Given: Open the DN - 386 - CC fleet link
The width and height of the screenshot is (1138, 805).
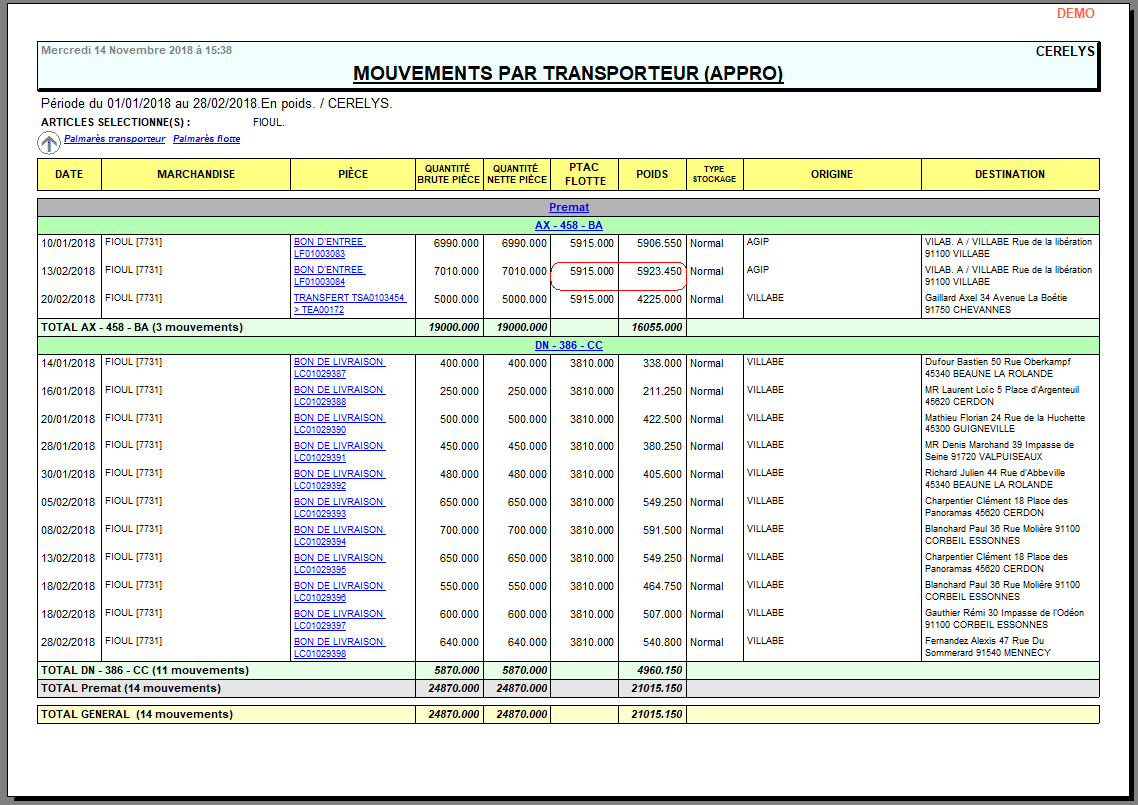Looking at the screenshot, I should click(570, 345).
